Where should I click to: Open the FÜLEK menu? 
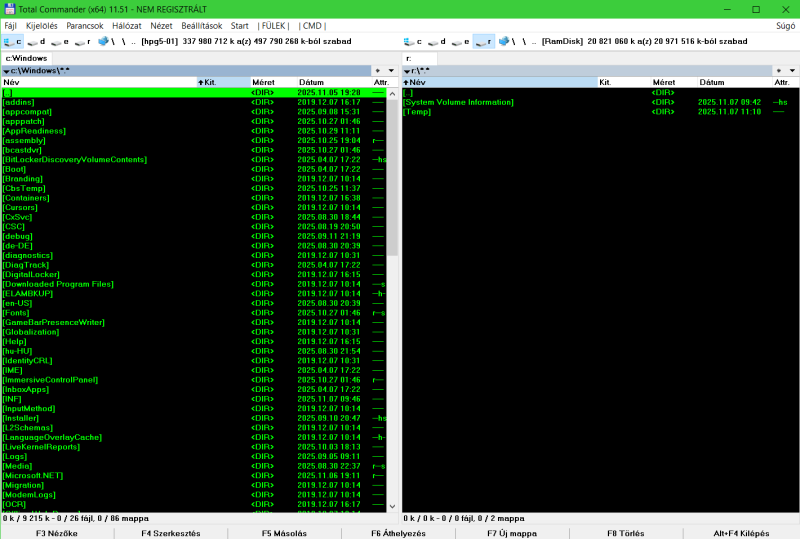[x=273, y=26]
